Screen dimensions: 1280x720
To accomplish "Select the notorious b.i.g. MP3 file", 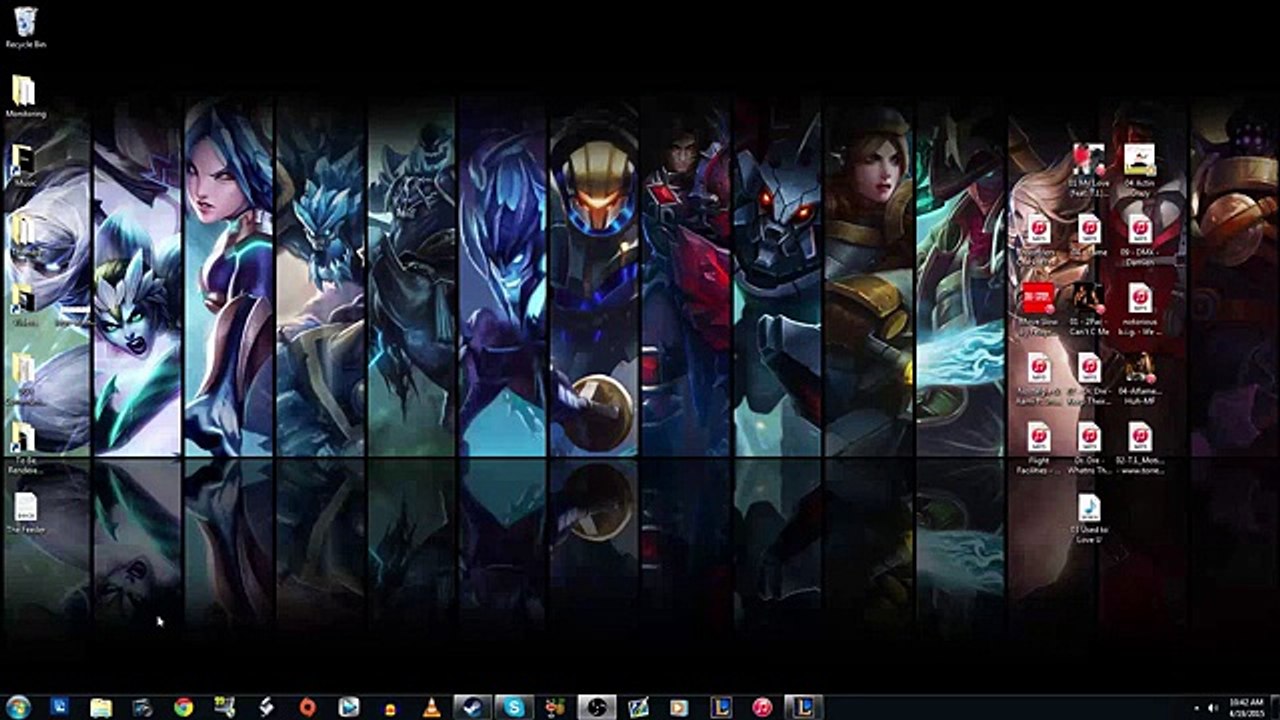I will click(1140, 307).
